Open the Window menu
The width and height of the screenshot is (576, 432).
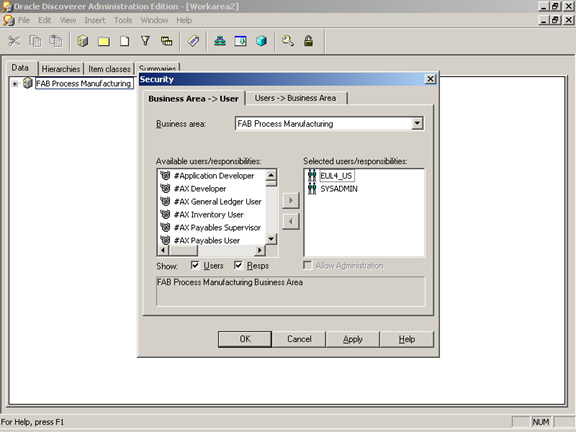pos(154,20)
